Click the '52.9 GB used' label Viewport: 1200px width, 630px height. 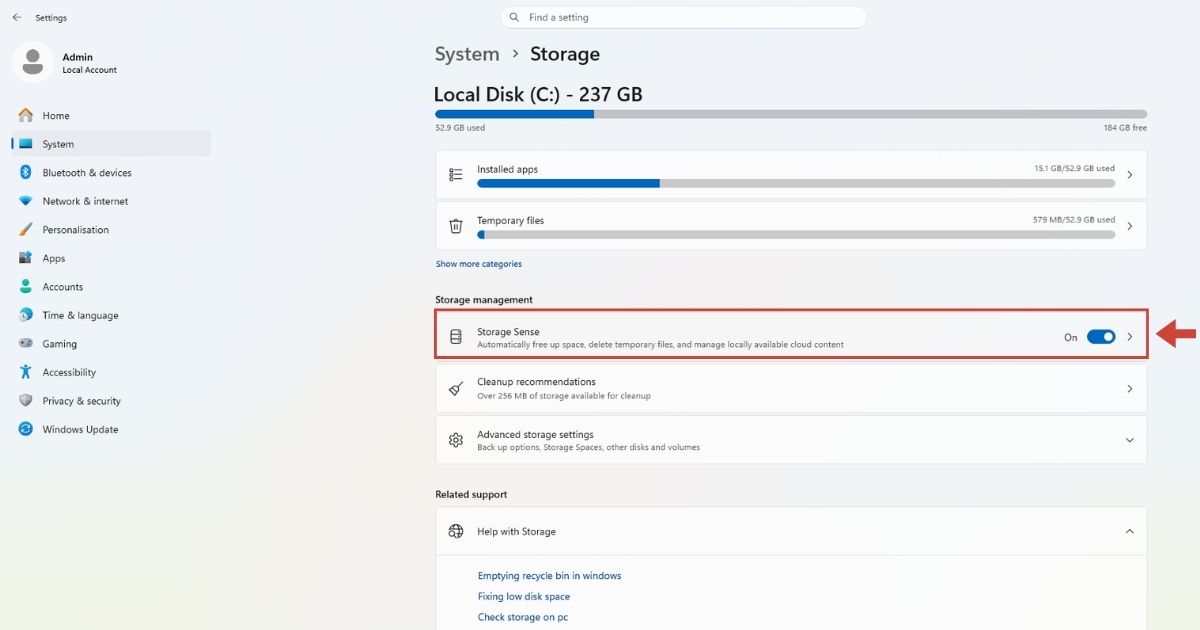460,128
